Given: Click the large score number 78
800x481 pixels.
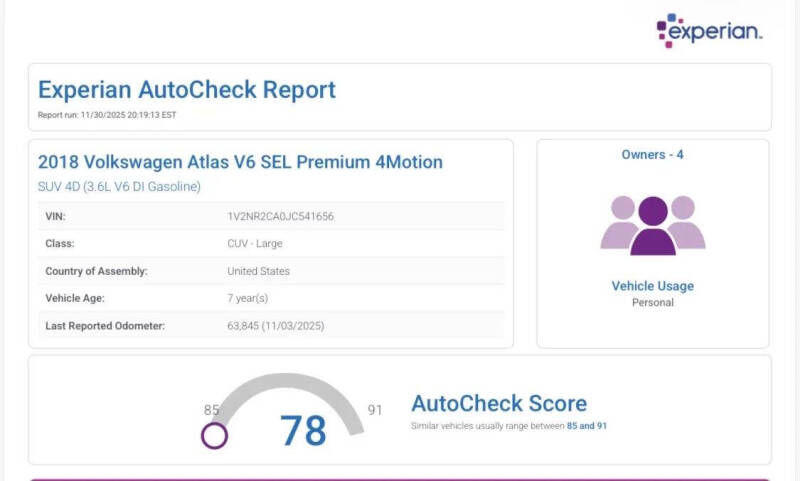Looking at the screenshot, I should [303, 431].
